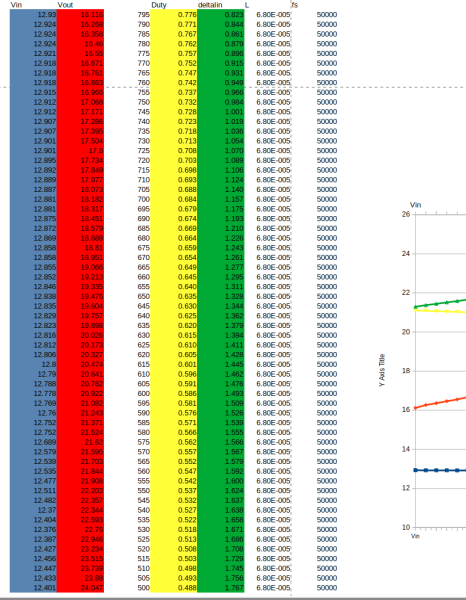Click the Vin chart title

415,205
